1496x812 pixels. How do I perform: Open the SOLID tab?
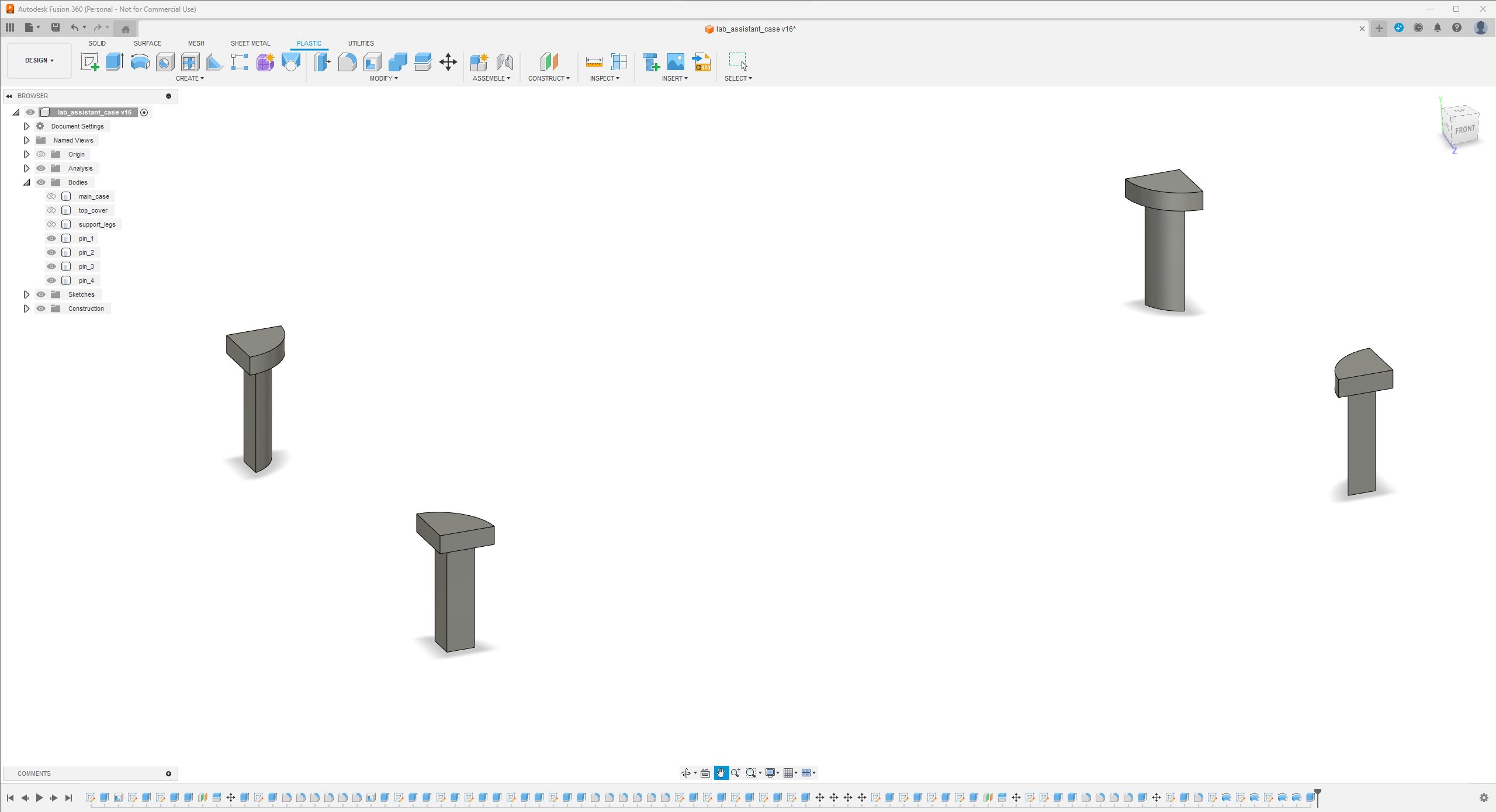click(x=97, y=43)
